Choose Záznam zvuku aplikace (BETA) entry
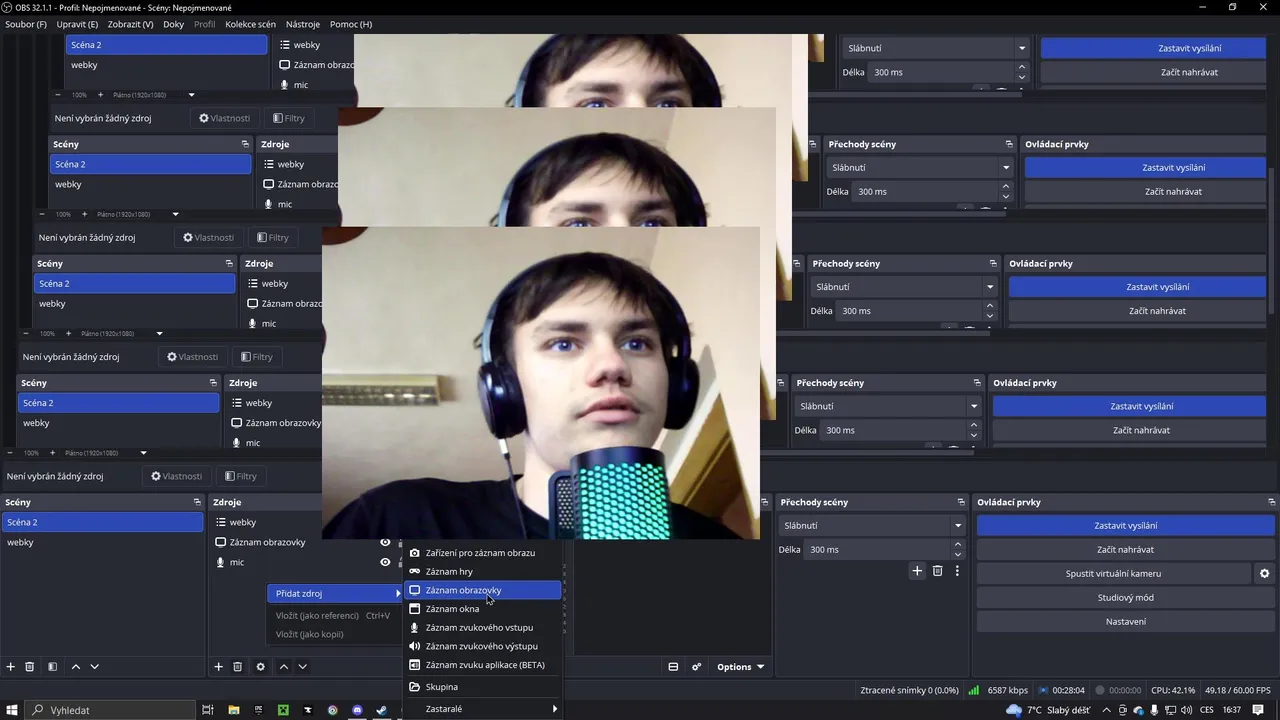 (x=483, y=665)
